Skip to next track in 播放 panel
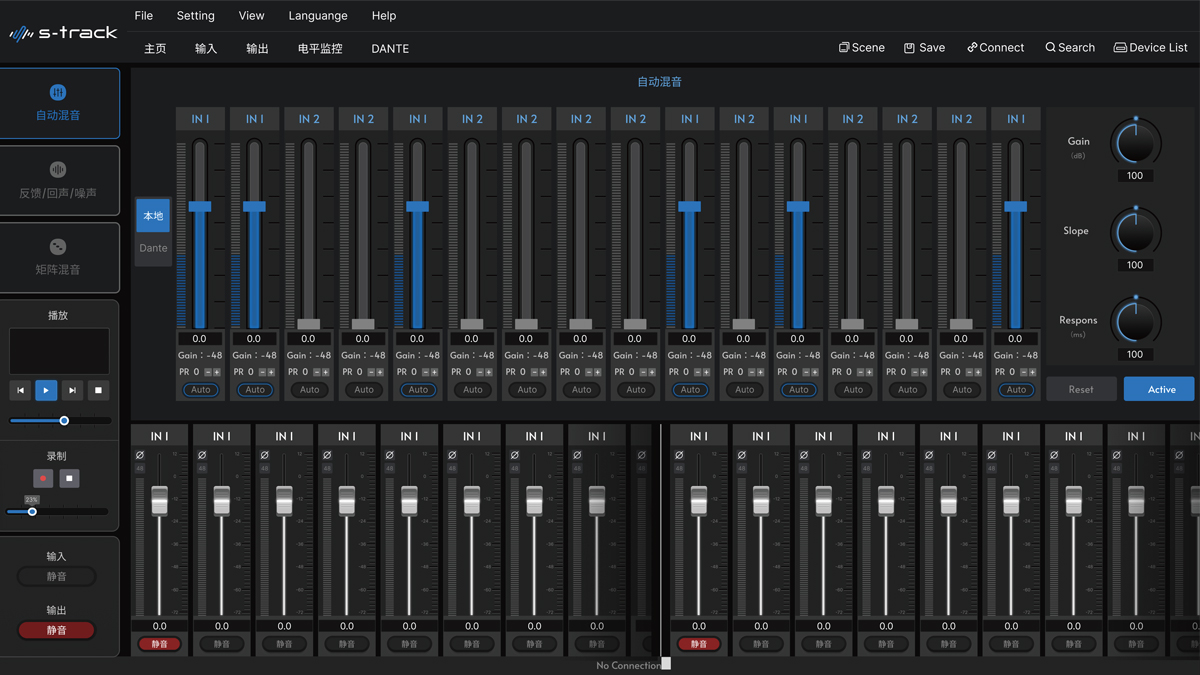 point(72,390)
